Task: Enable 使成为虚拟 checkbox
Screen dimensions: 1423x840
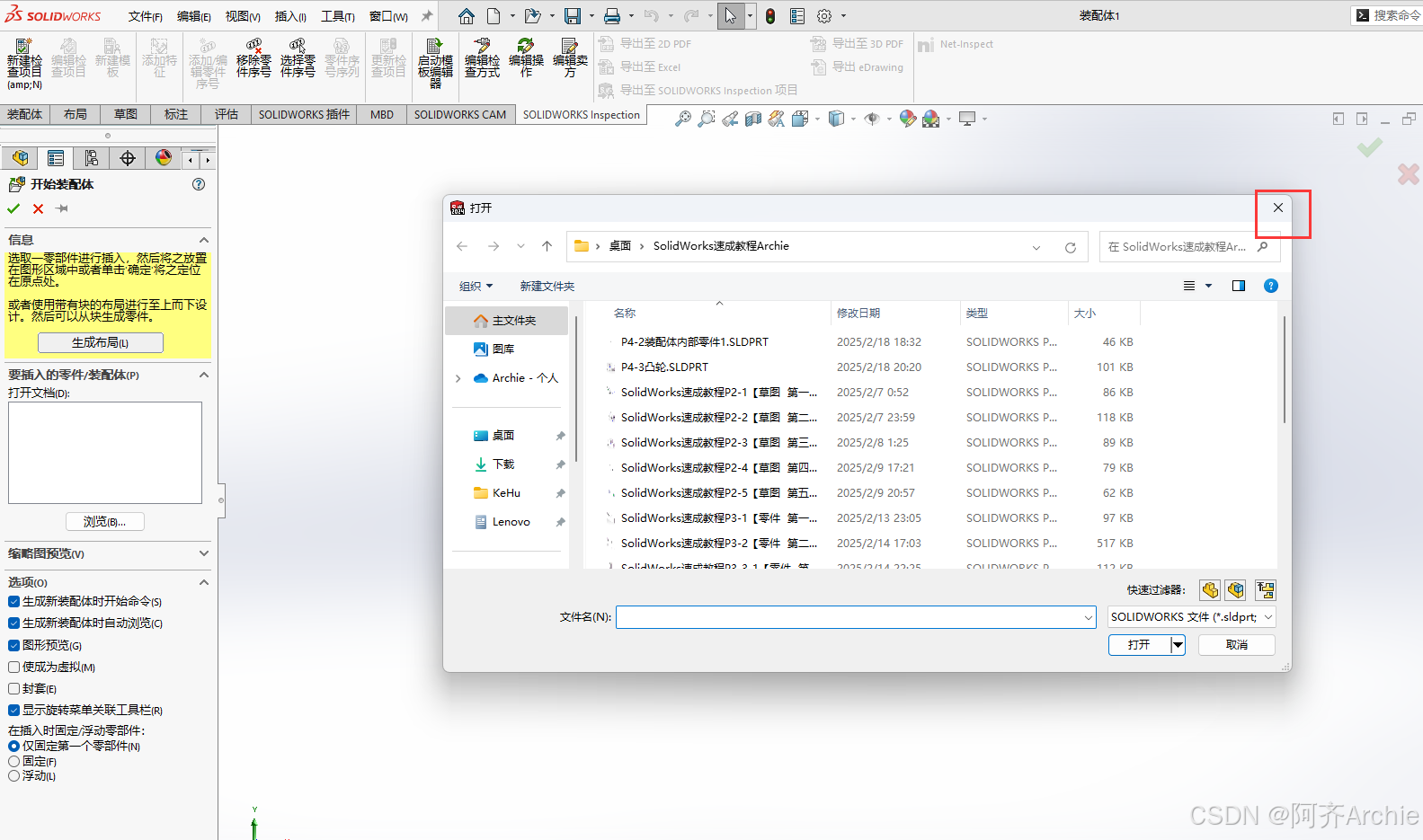Action: pyautogui.click(x=13, y=667)
